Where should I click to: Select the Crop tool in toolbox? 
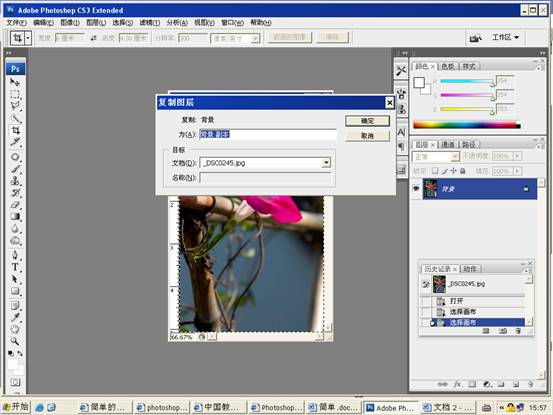point(15,130)
